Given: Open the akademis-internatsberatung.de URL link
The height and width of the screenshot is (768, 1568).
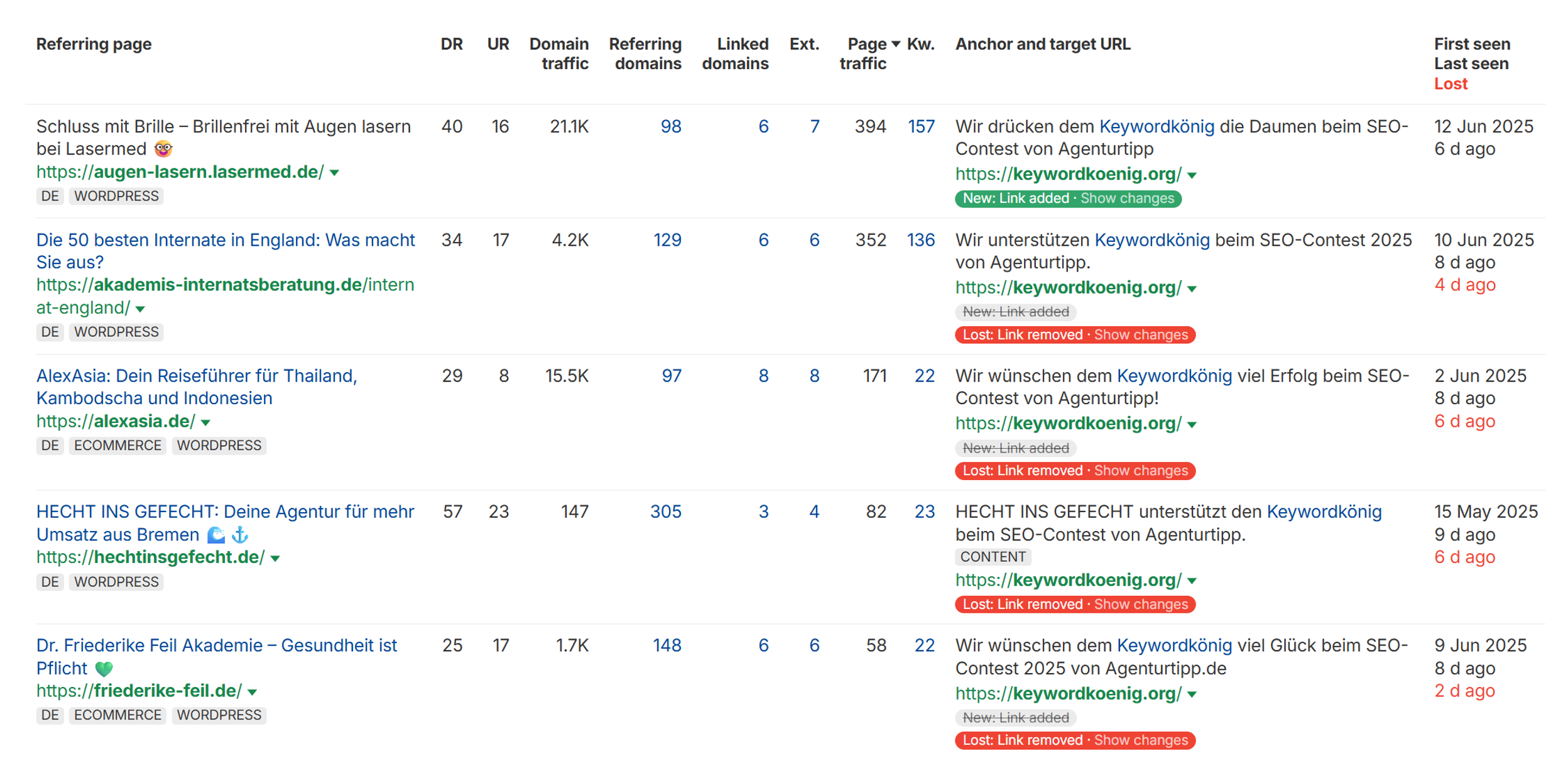Looking at the screenshot, I should [225, 296].
